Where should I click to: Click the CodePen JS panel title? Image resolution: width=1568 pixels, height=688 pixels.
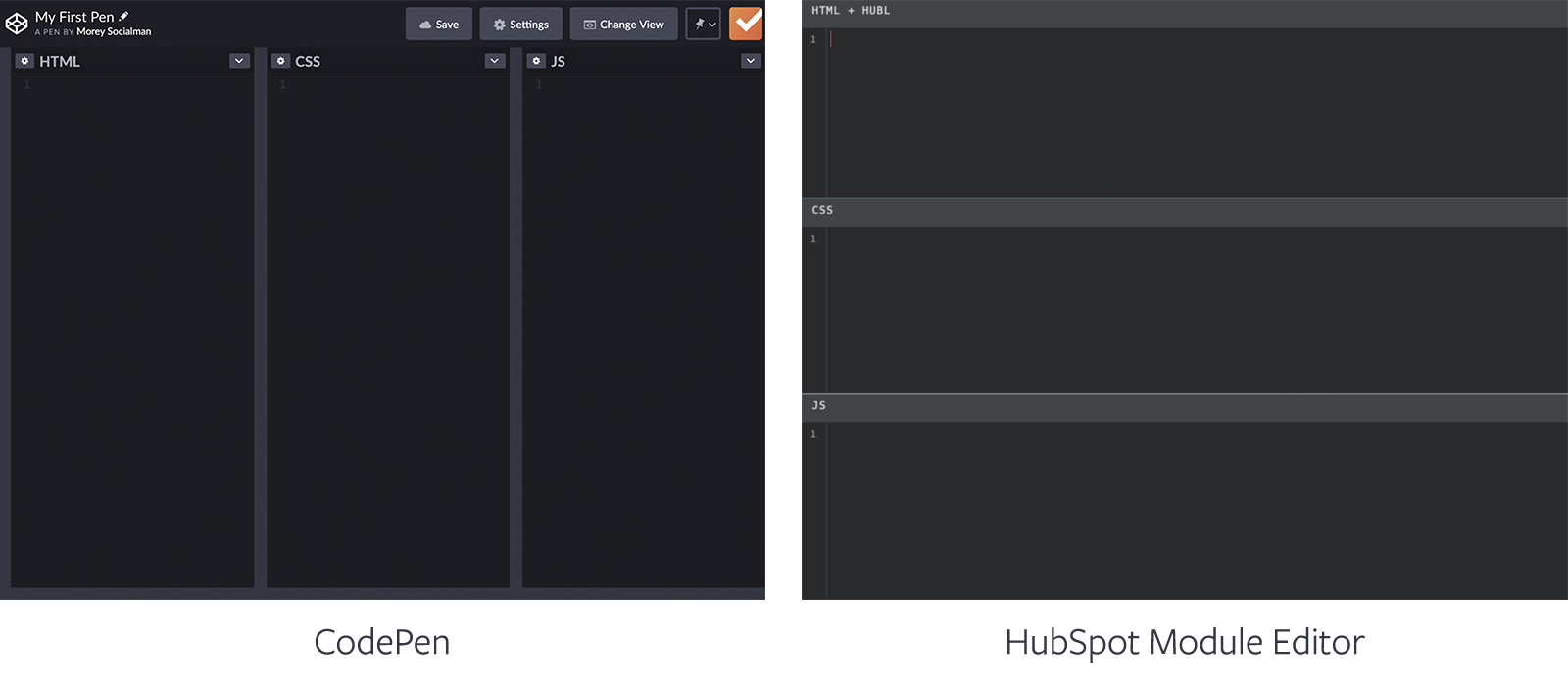pyautogui.click(x=558, y=61)
